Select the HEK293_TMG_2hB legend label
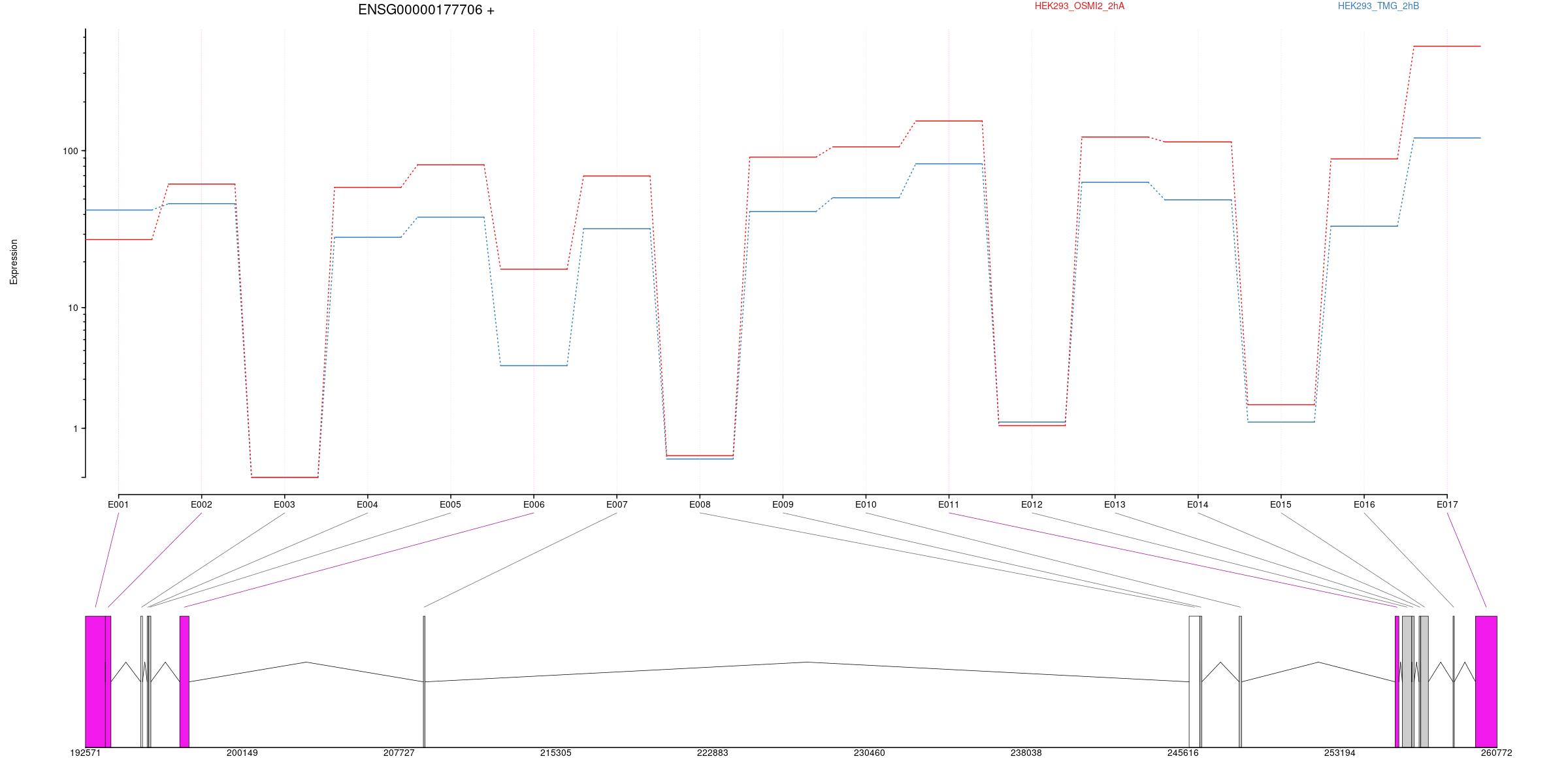 (1378, 6)
